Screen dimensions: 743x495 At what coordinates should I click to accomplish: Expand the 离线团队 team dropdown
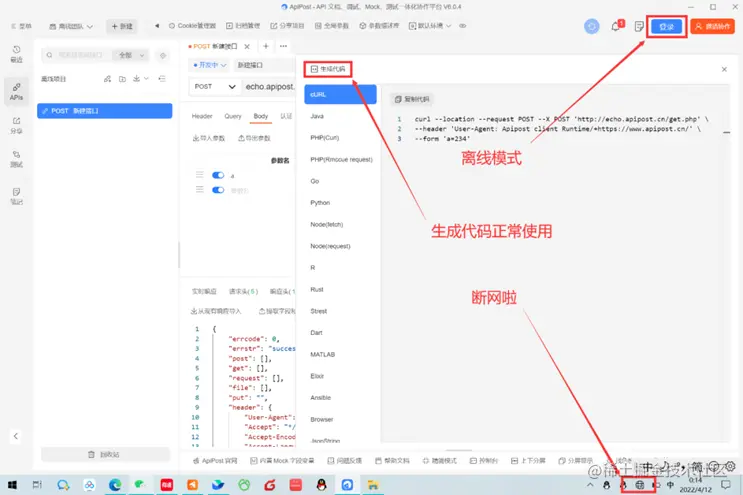pos(71,27)
